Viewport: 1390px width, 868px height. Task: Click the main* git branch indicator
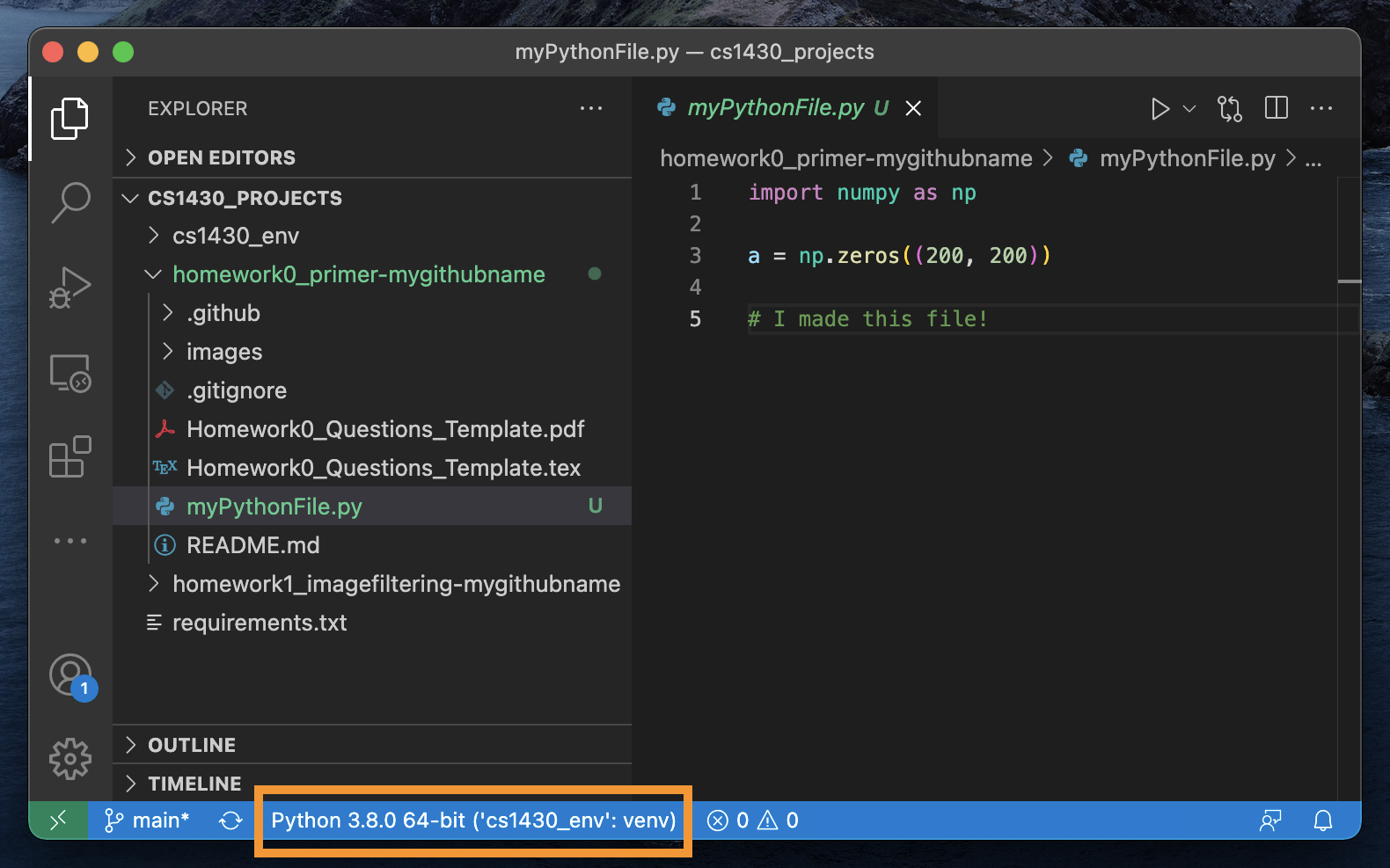148,821
